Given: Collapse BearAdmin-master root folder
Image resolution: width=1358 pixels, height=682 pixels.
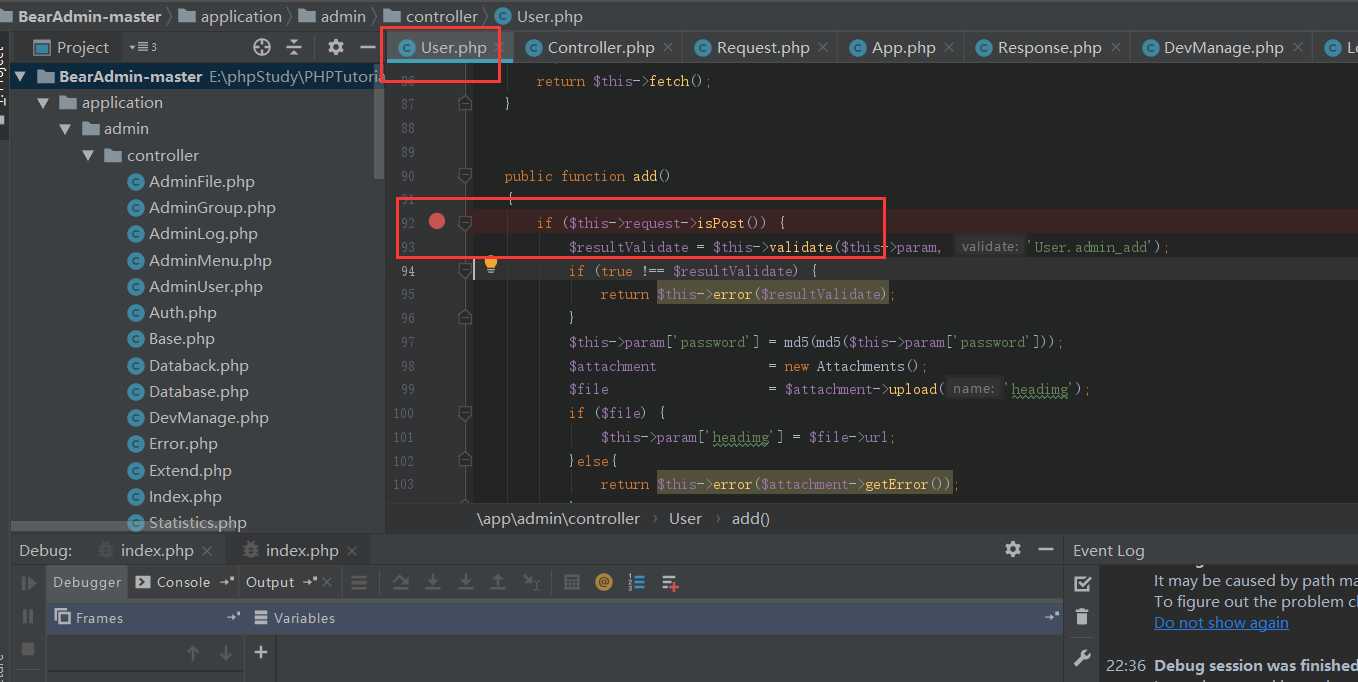Looking at the screenshot, I should (x=20, y=77).
